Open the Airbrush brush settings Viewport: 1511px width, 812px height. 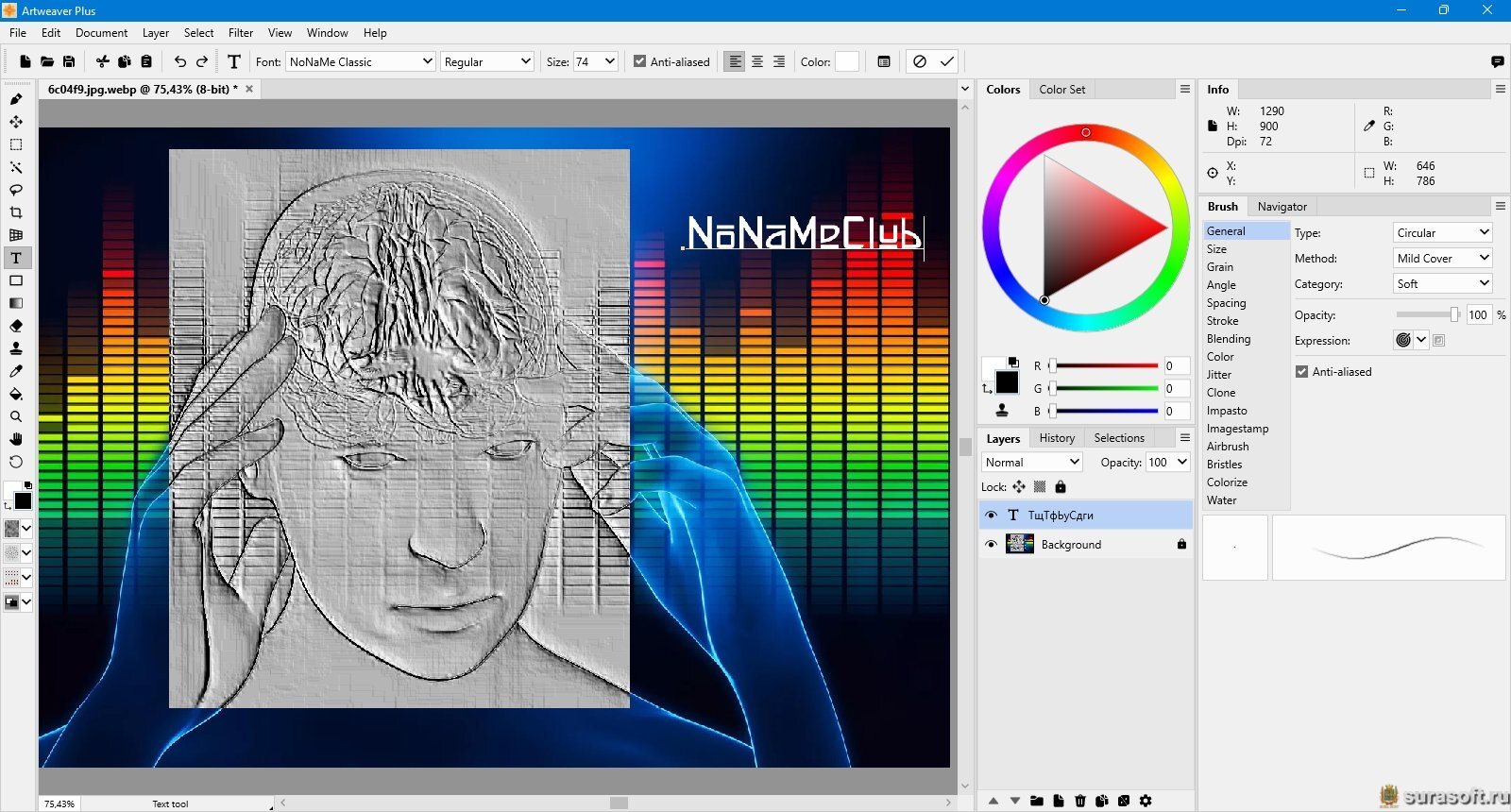1228,447
